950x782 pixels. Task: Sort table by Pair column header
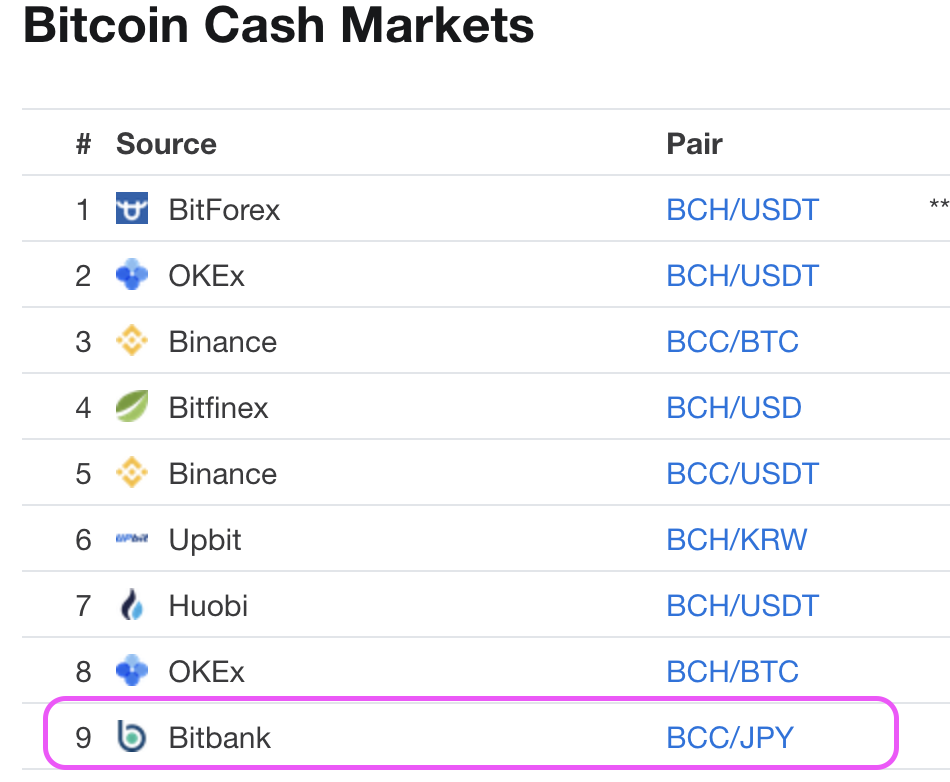[x=694, y=144]
